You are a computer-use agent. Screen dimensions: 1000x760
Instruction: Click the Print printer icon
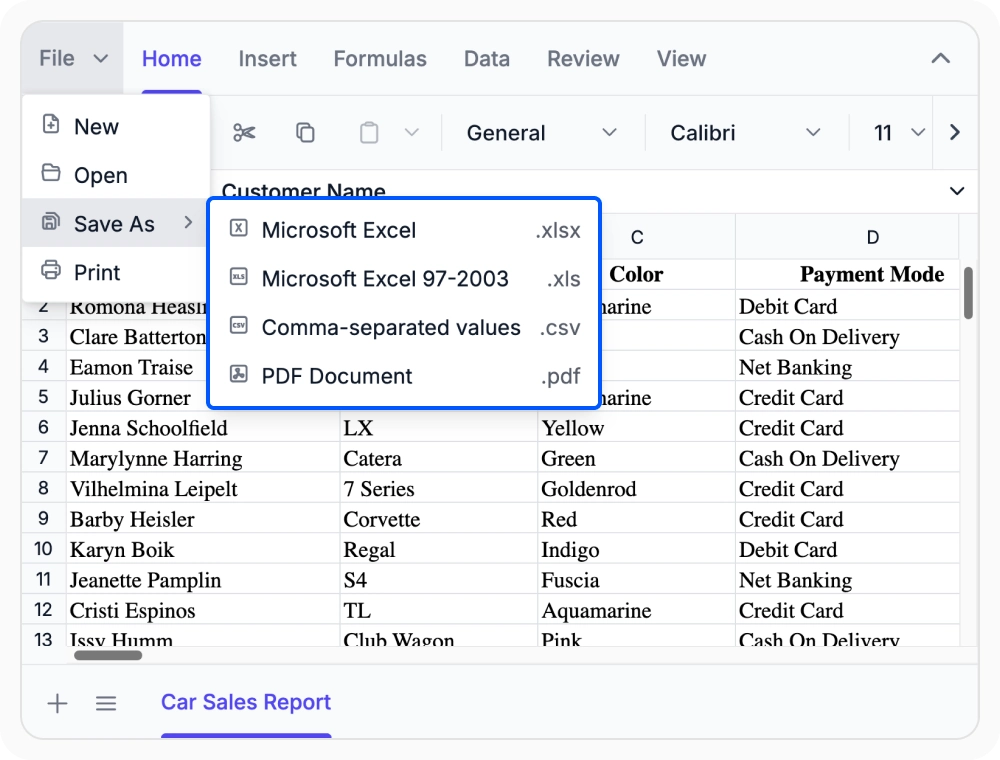click(x=51, y=270)
